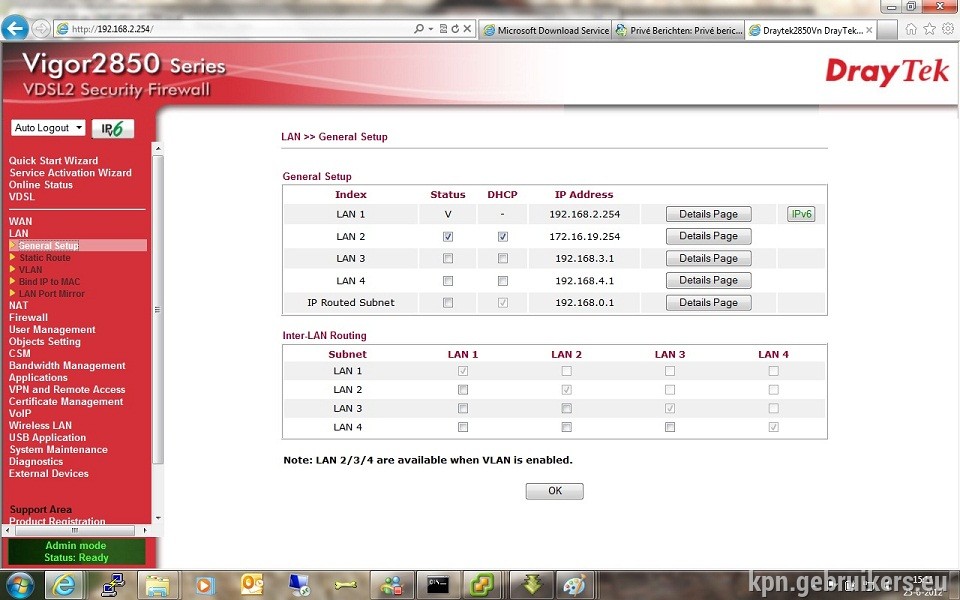Click the green IPv6 button for LAN 1
Screen dimensions: 960x600
801,214
